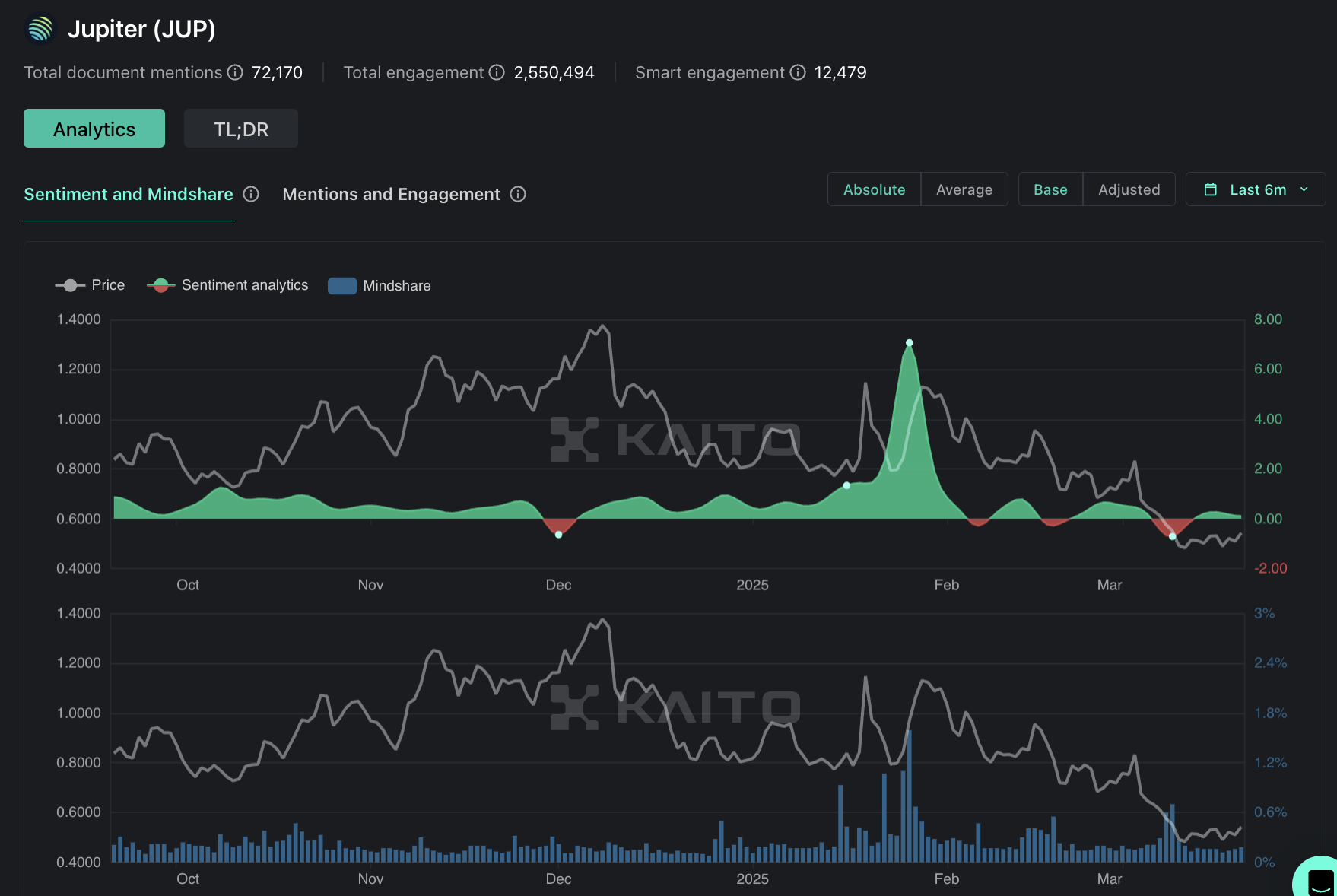Viewport: 1337px width, 896px height.
Task: Open the Sentiment and Mindshare tab
Action: [129, 194]
